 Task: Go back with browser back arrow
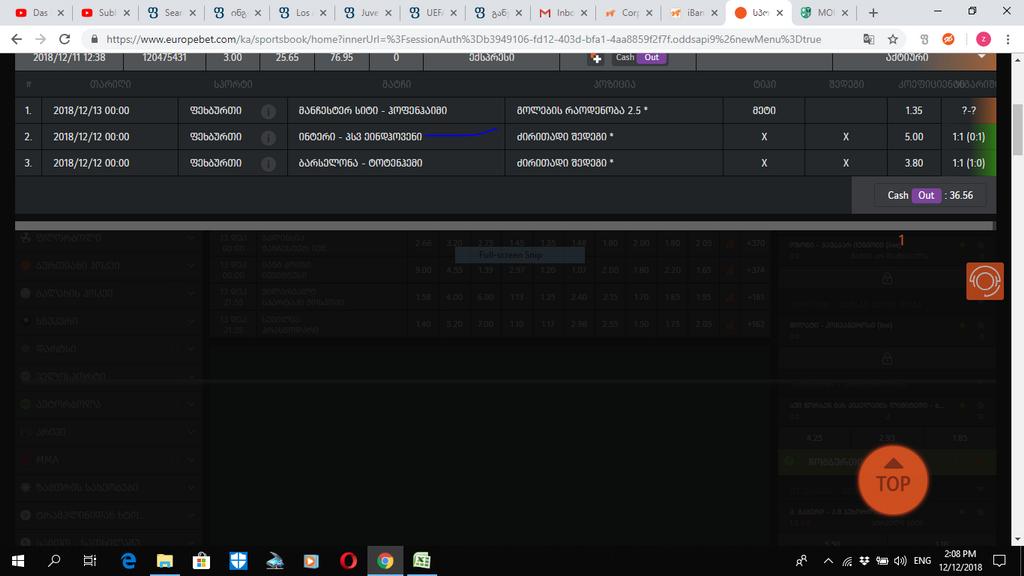(16, 39)
